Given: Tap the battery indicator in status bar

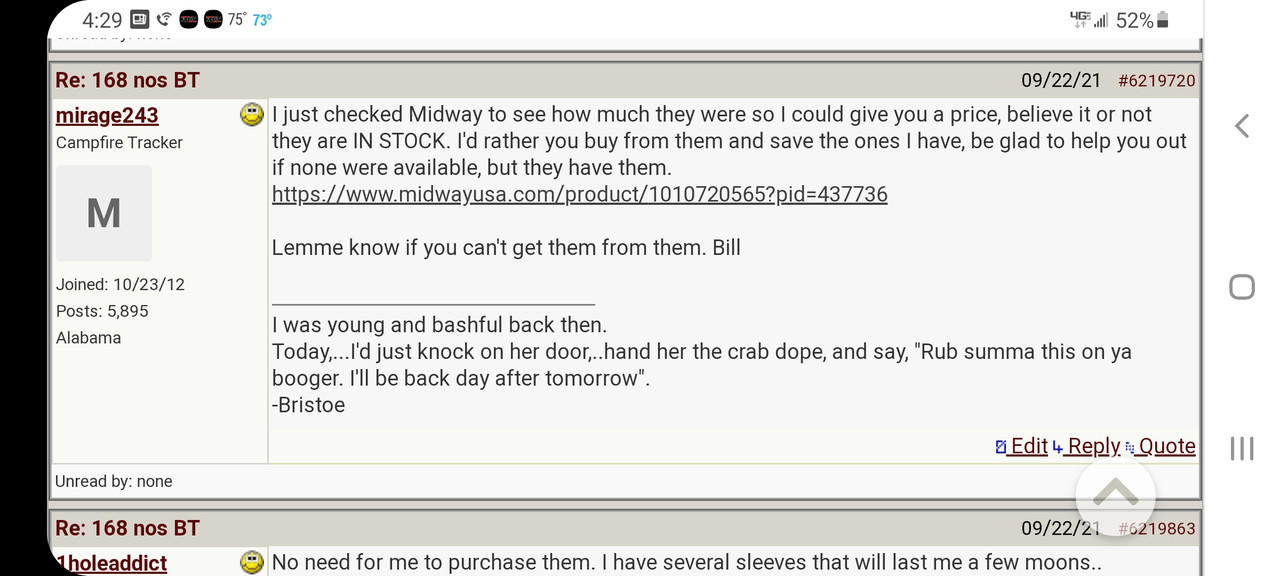Looking at the screenshot, I should [x=1161, y=20].
